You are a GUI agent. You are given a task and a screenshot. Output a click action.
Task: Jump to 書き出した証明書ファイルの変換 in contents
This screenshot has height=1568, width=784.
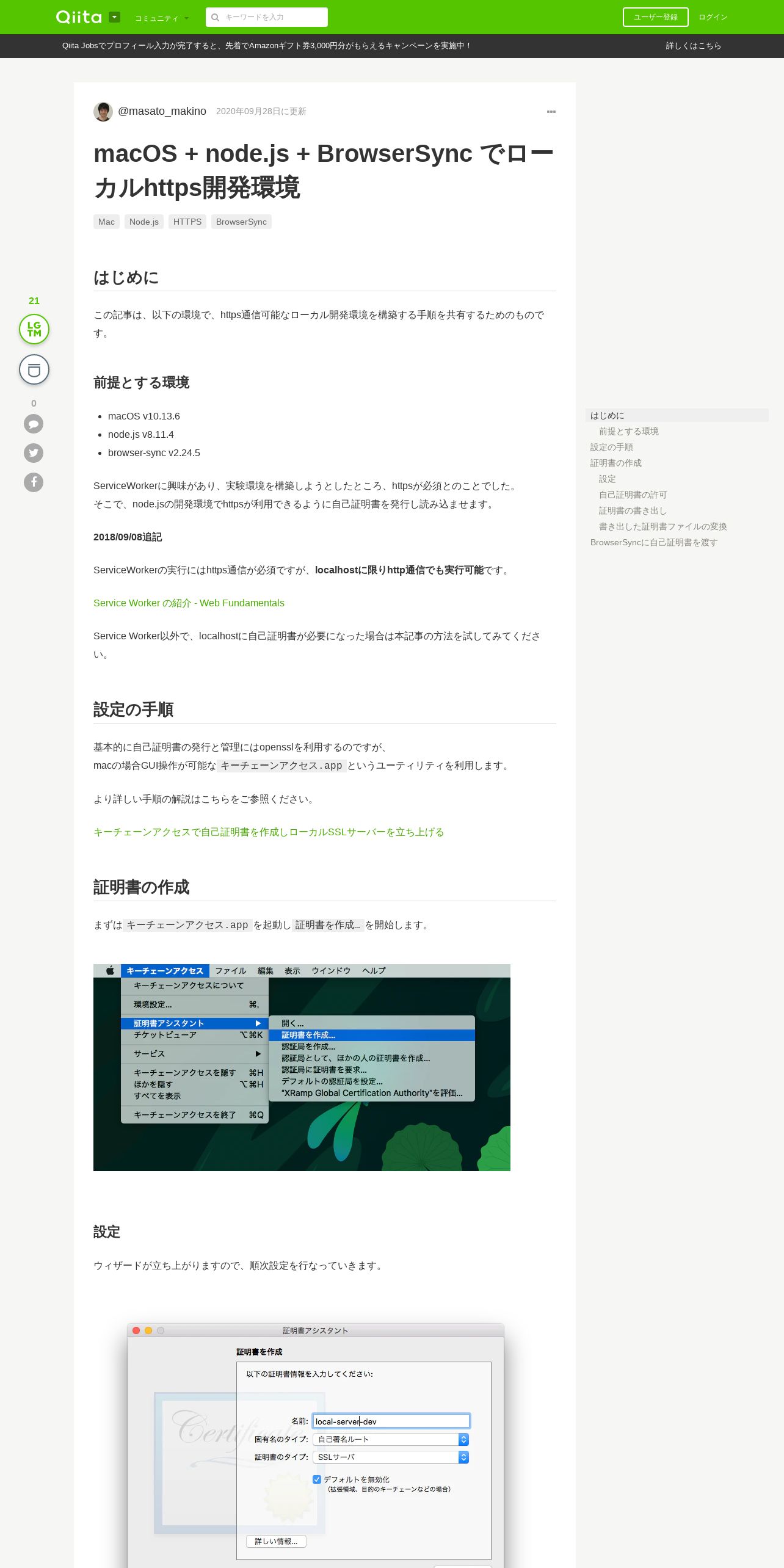pos(662,526)
